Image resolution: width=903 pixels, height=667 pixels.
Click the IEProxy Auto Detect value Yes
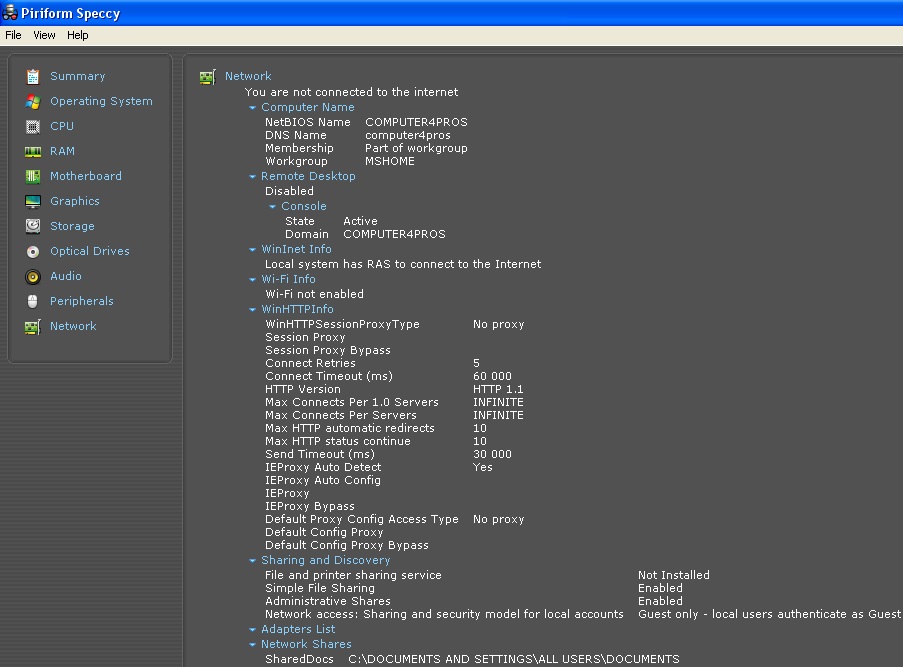483,467
